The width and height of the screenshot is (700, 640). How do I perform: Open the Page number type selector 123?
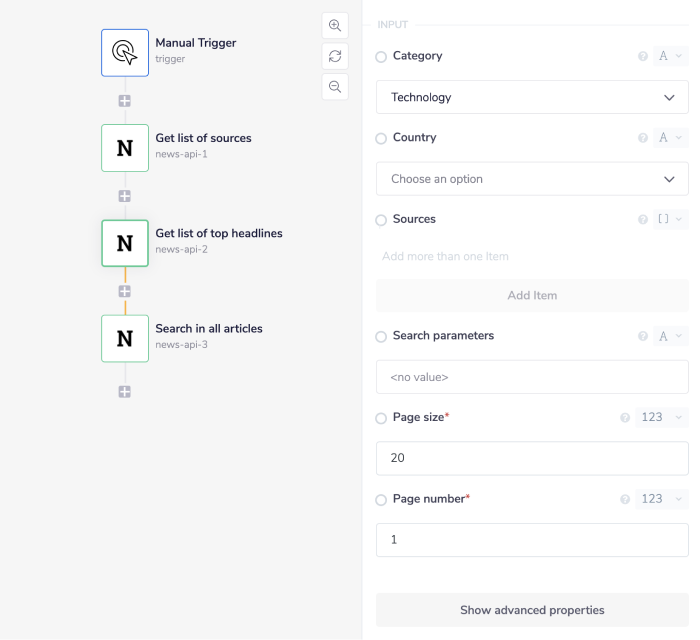coord(662,499)
